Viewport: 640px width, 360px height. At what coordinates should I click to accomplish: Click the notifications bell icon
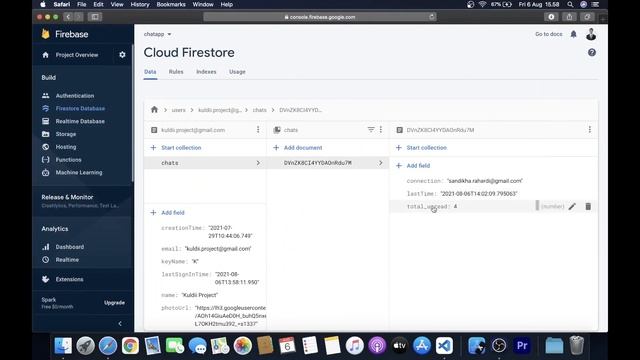pyautogui.click(x=573, y=34)
